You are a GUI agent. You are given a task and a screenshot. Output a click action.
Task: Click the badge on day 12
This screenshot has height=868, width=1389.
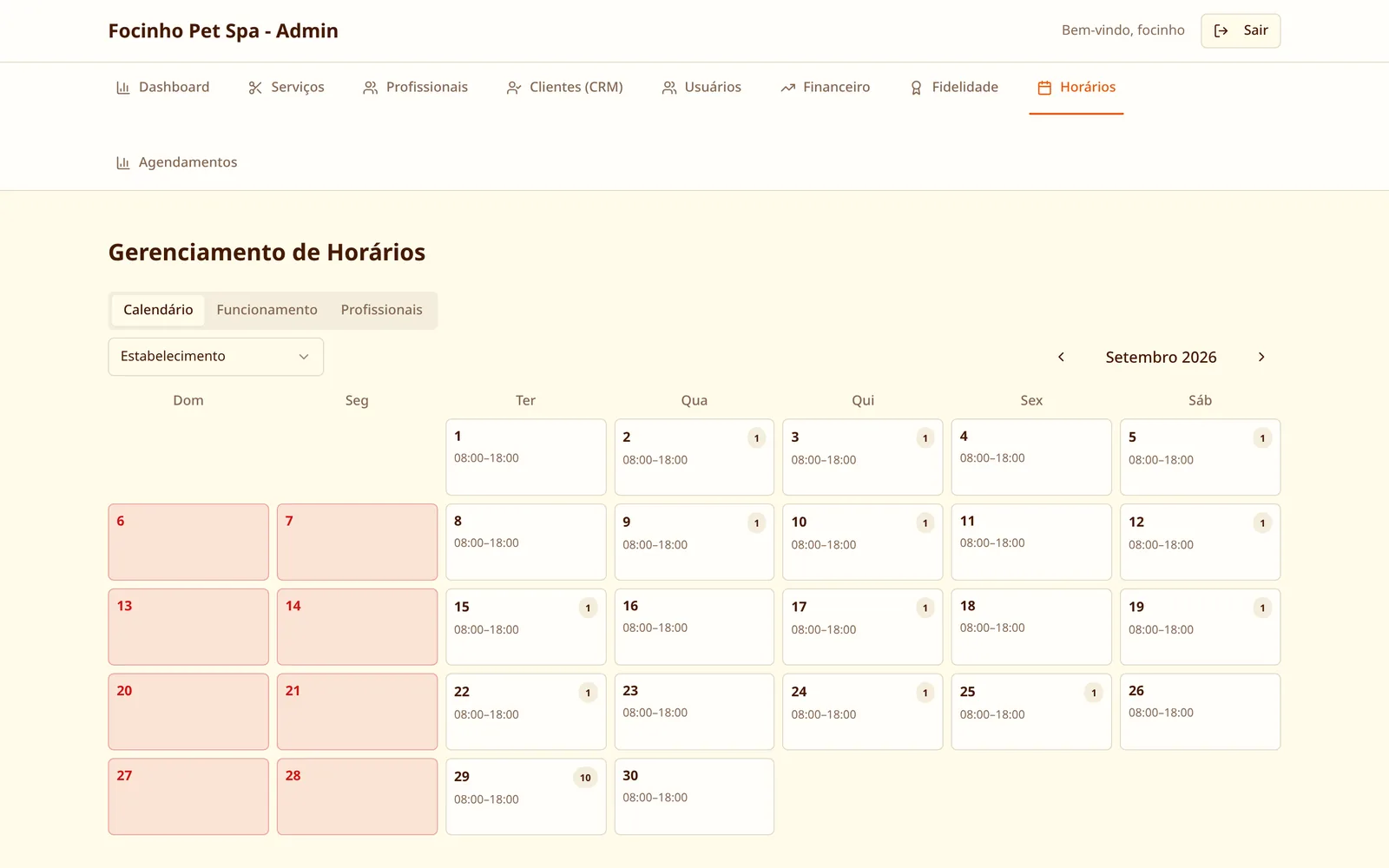tap(1262, 523)
